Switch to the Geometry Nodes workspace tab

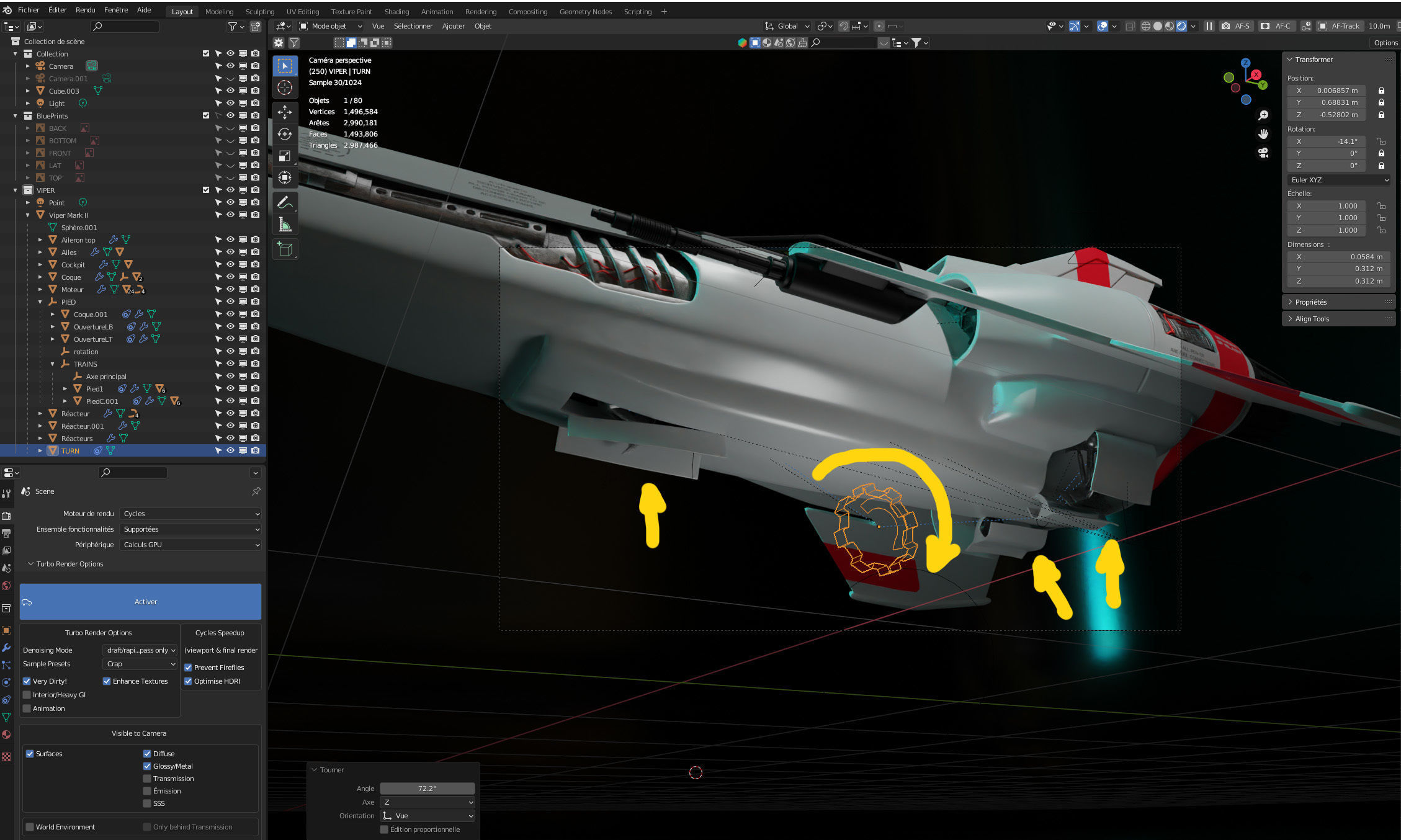[586, 12]
